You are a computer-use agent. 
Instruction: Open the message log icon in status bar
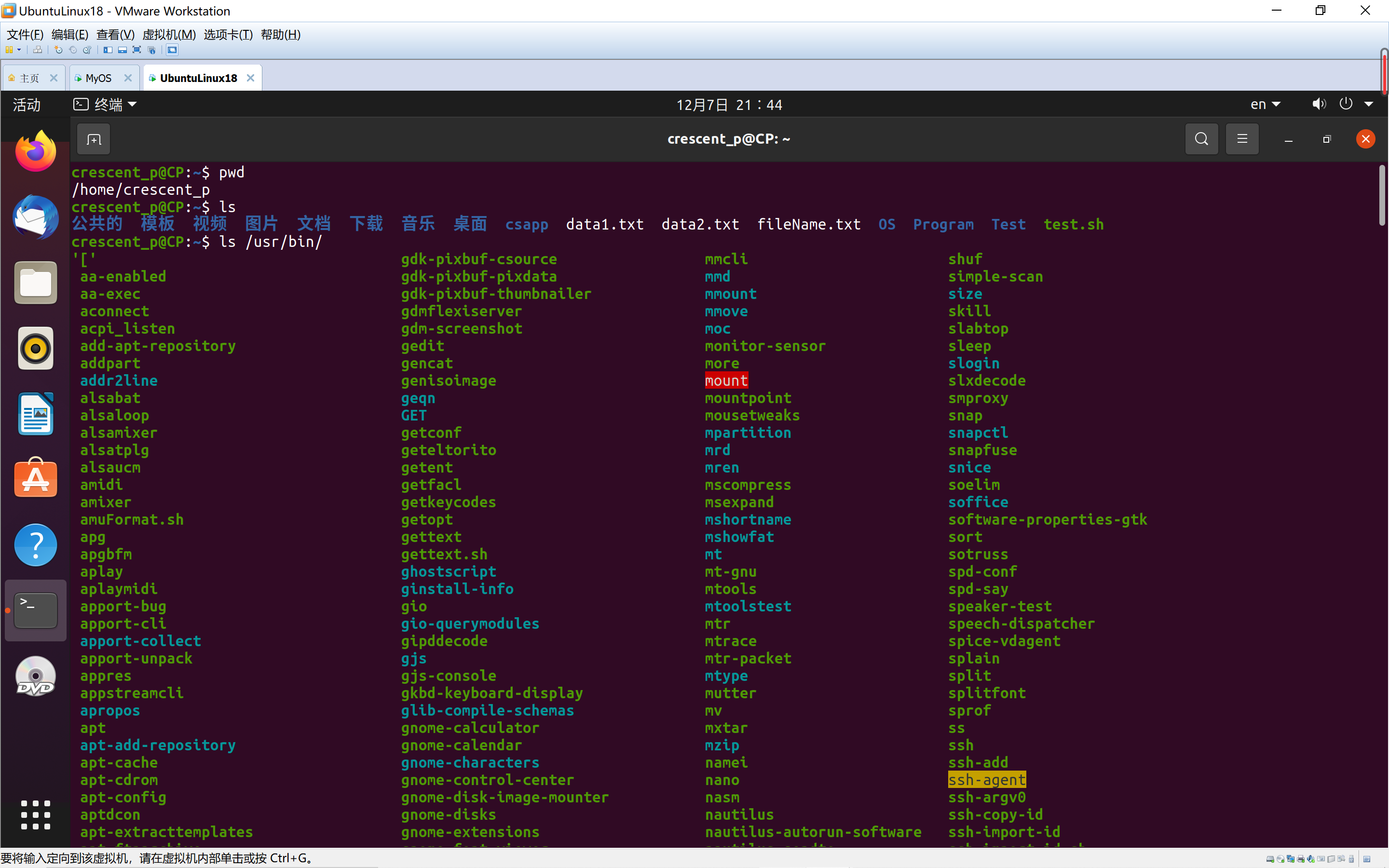(x=1367, y=859)
